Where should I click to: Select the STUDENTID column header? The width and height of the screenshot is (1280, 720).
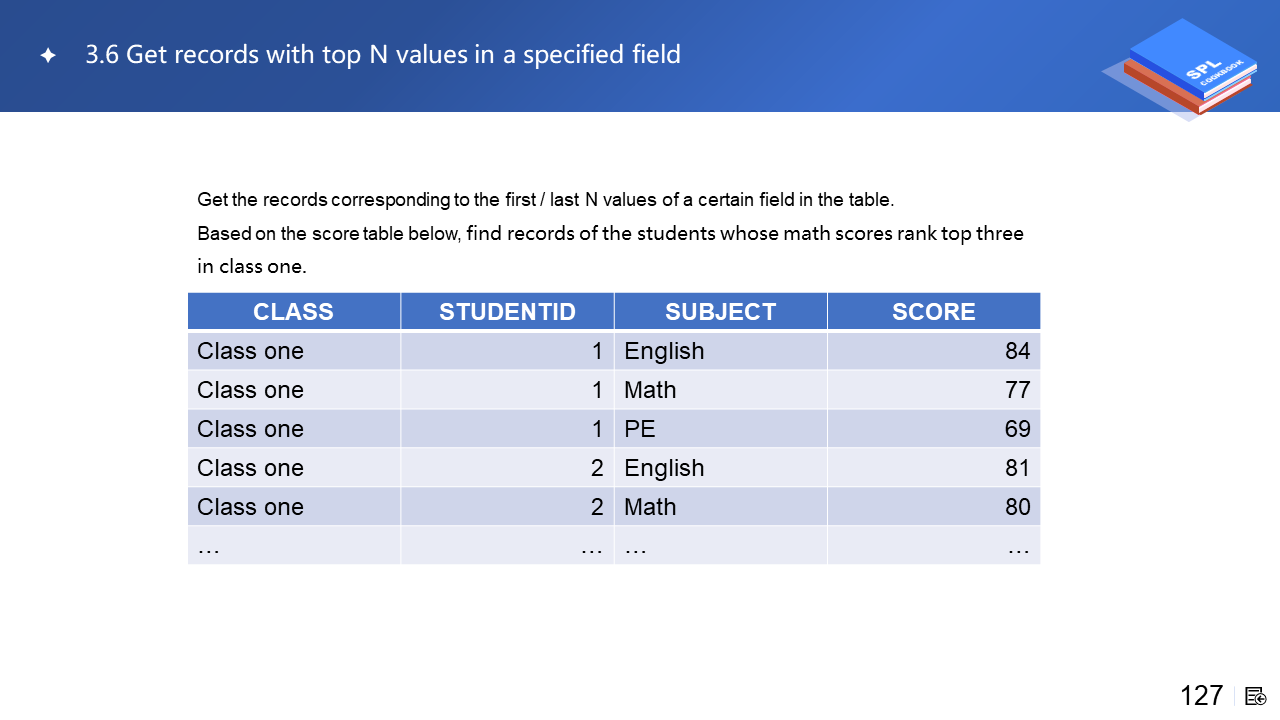pos(507,312)
